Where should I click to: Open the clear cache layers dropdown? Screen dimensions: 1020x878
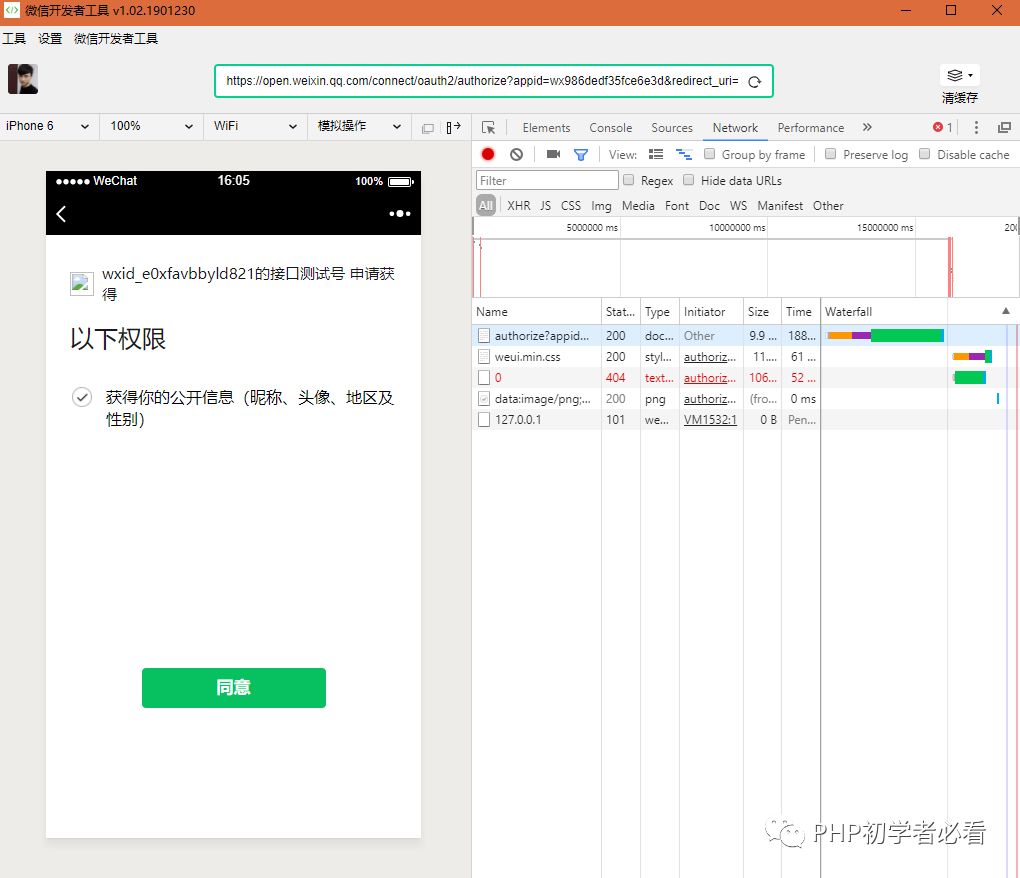[960, 75]
